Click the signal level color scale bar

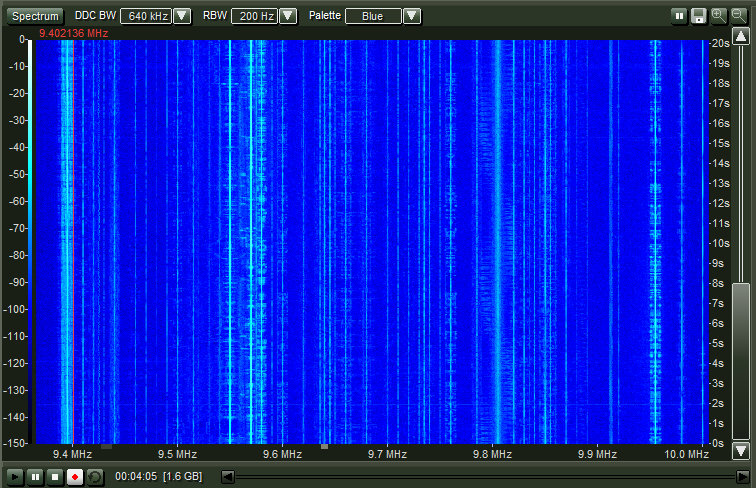tap(30, 241)
